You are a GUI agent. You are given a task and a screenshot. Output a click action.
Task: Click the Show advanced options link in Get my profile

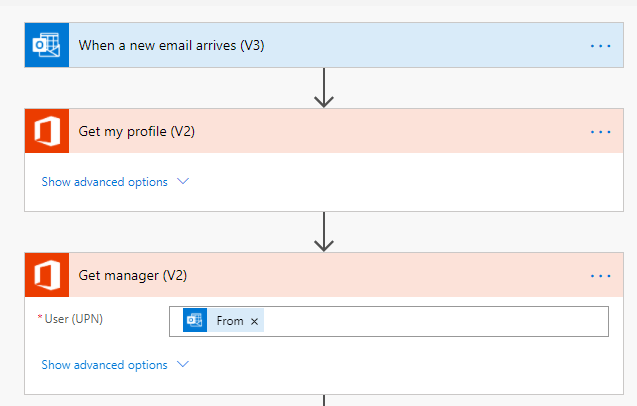[104, 182]
